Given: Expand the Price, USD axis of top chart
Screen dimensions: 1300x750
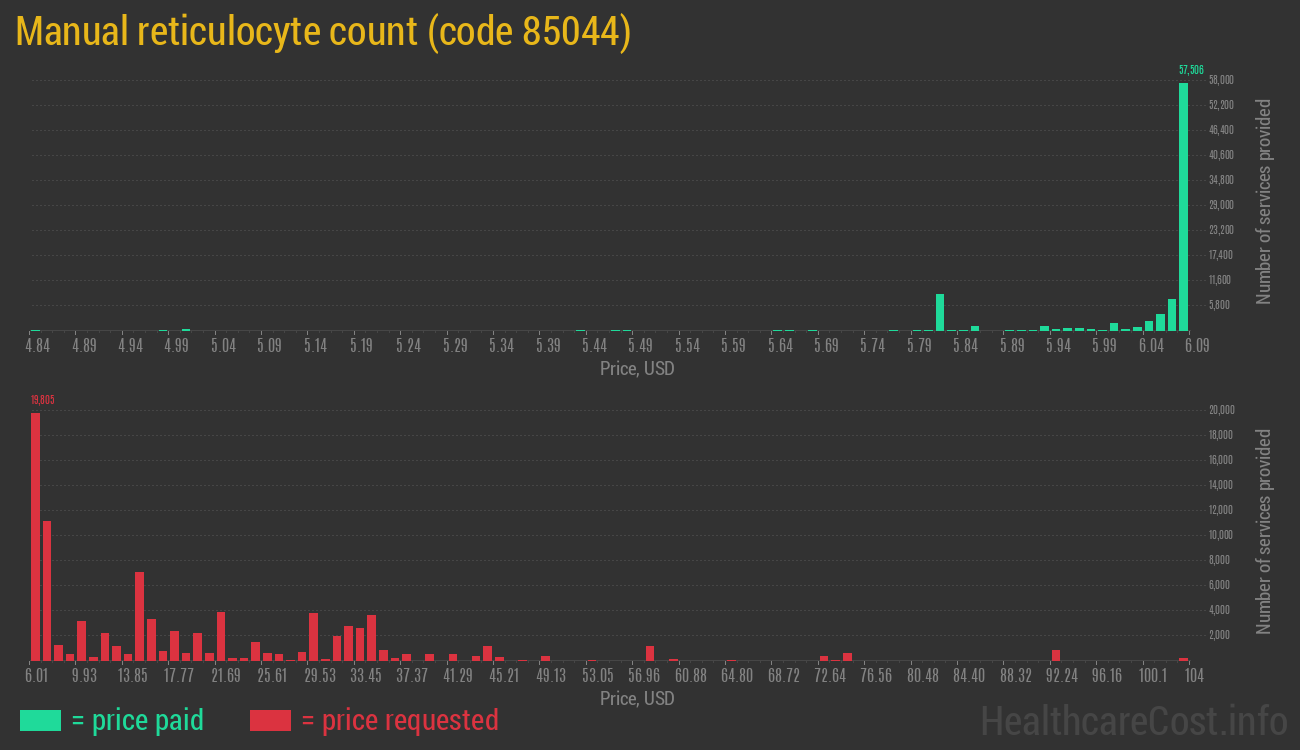Looking at the screenshot, I should click(x=635, y=369).
